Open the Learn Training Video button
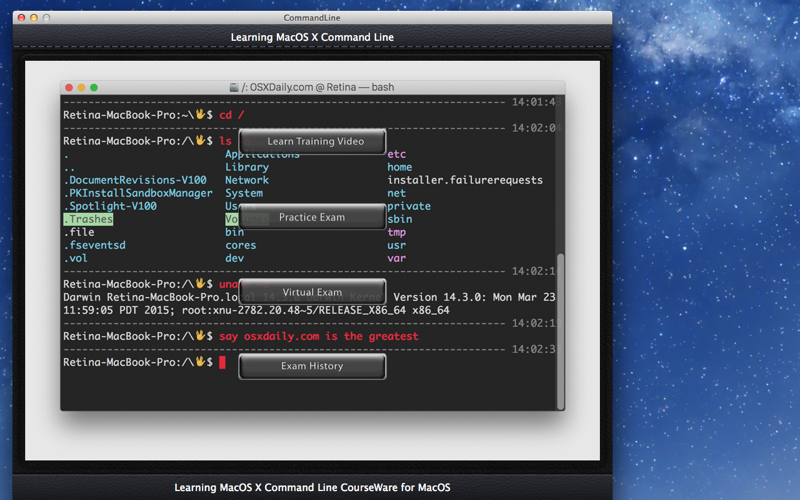This screenshot has height=500, width=800. (x=312, y=141)
